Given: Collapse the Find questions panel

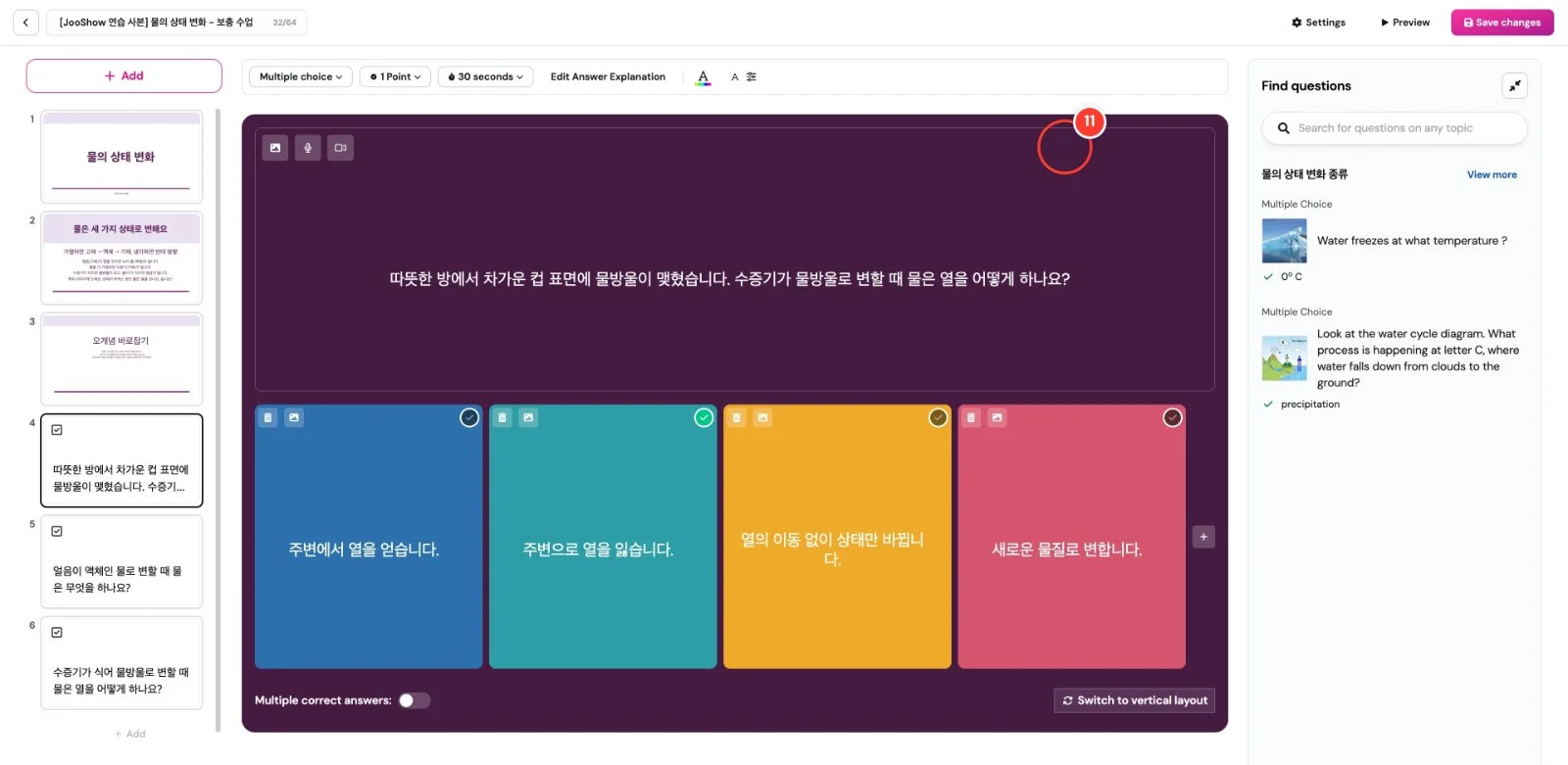Looking at the screenshot, I should [x=1514, y=86].
